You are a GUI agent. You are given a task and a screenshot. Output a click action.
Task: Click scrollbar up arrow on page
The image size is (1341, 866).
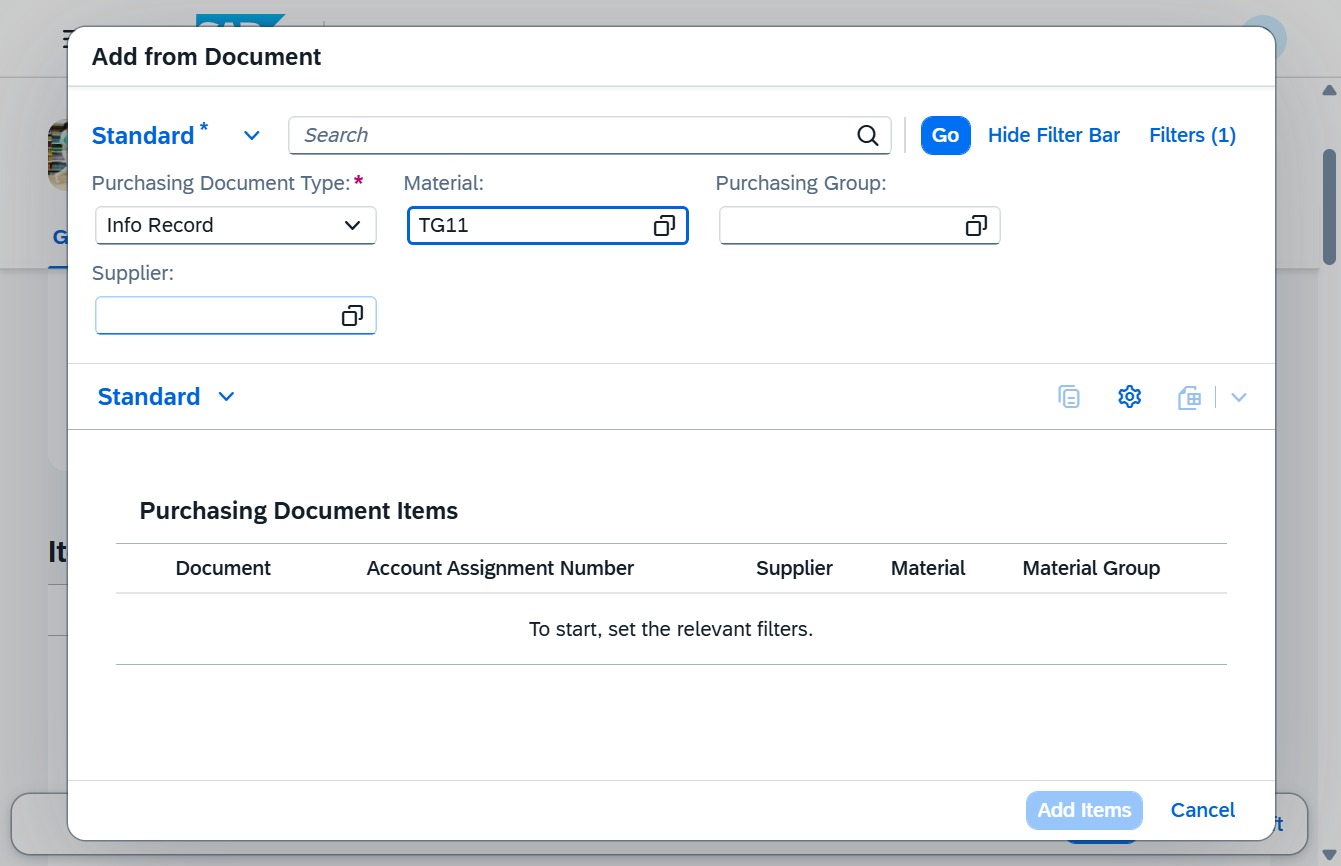click(x=1329, y=90)
